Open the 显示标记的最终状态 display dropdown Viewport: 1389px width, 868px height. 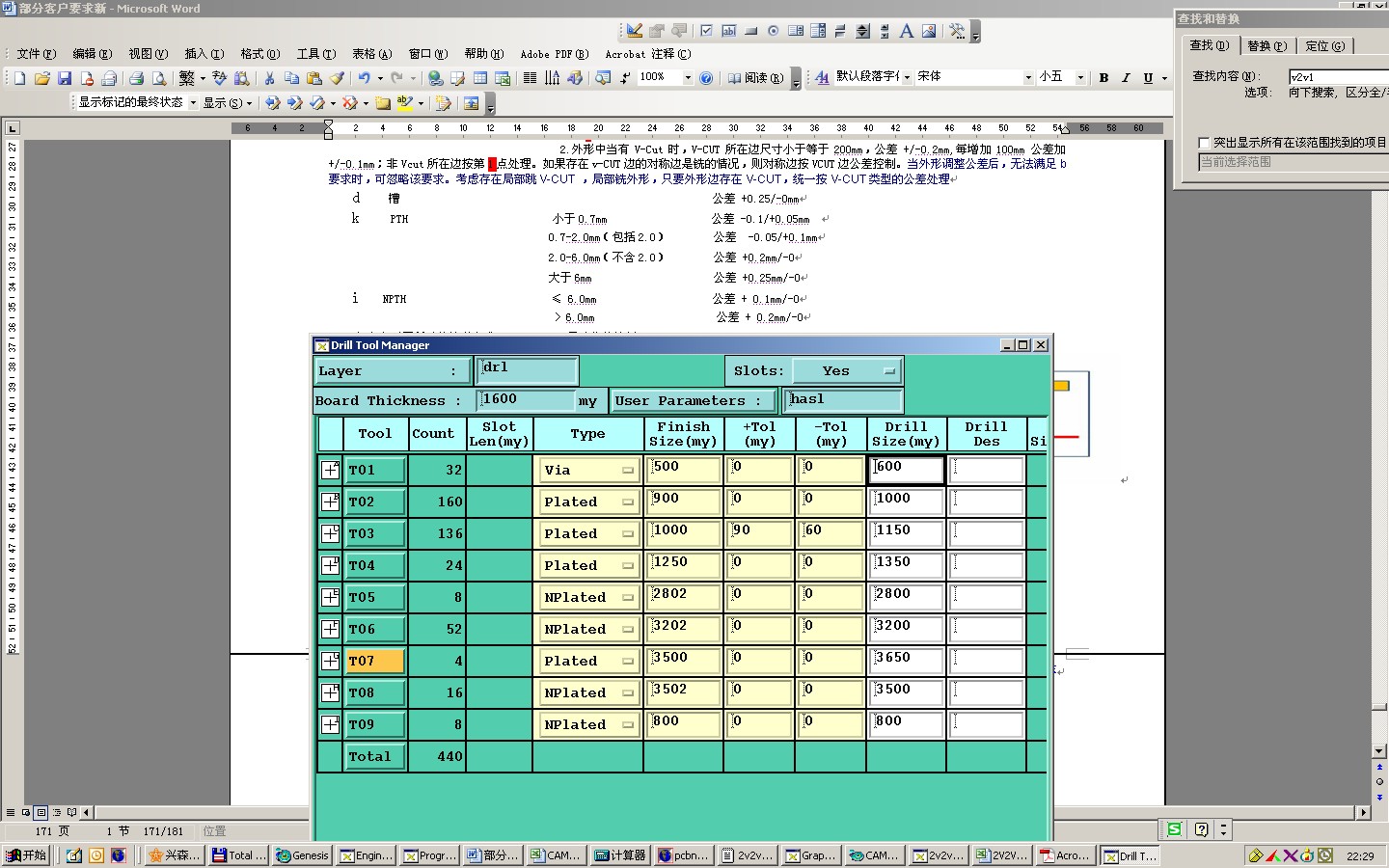pos(193,102)
